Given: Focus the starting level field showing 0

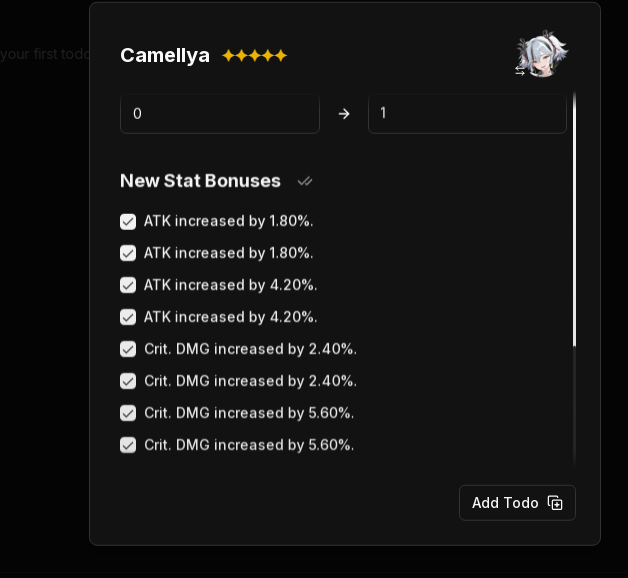Looking at the screenshot, I should 220,114.
